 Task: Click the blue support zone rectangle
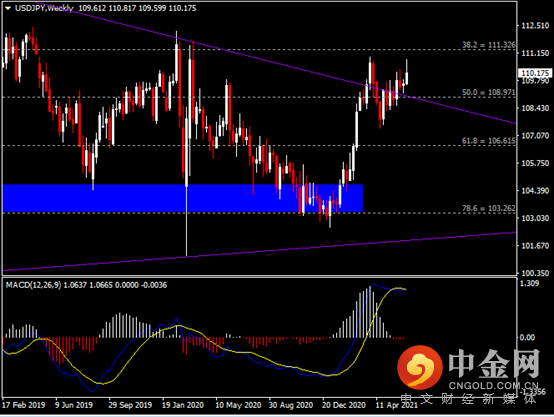coord(183,198)
